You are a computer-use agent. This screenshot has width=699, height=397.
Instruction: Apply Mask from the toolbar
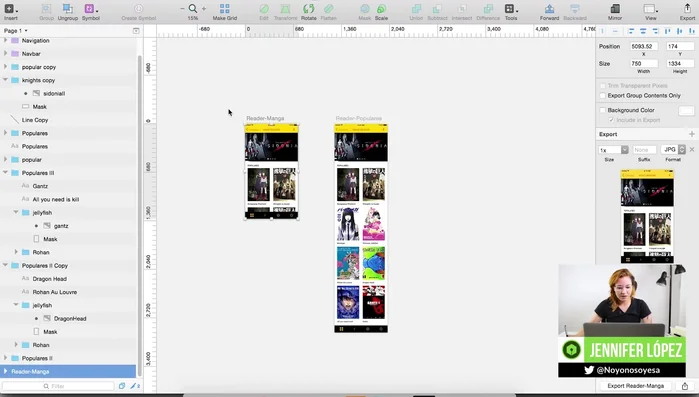pos(365,12)
